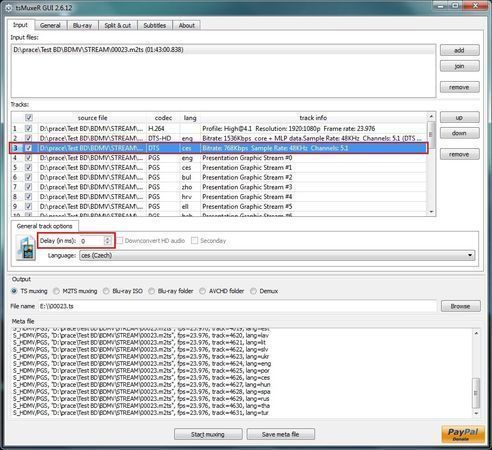The height and width of the screenshot is (450, 492).
Task: Select M2TS muxing output option
Action: [56, 291]
